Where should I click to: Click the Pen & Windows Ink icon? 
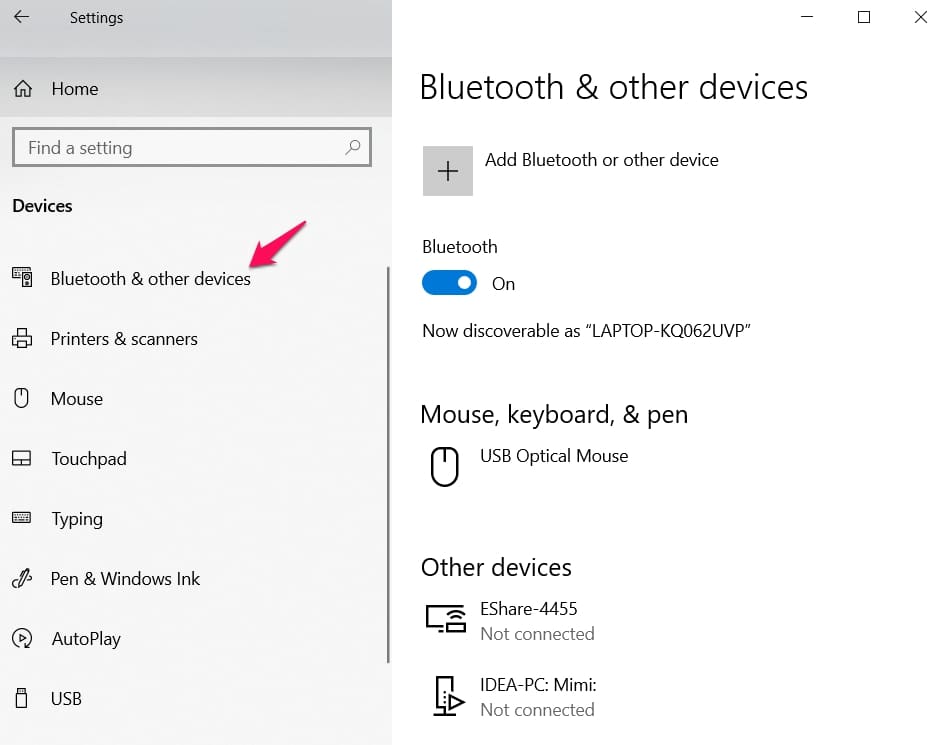22,579
